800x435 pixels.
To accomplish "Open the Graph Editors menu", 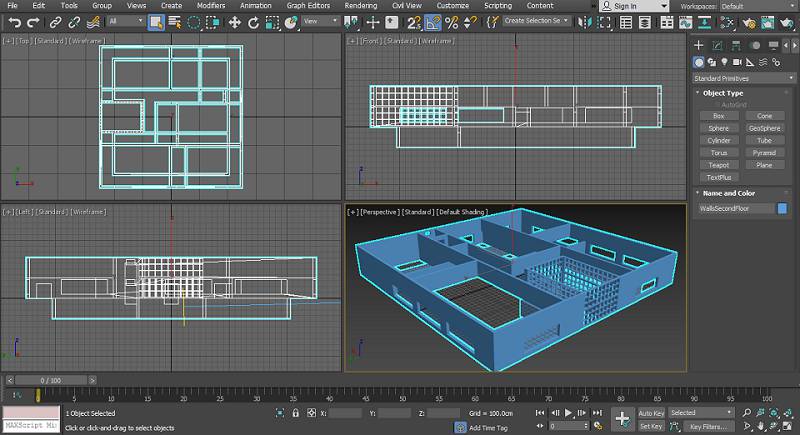I will click(x=308, y=6).
